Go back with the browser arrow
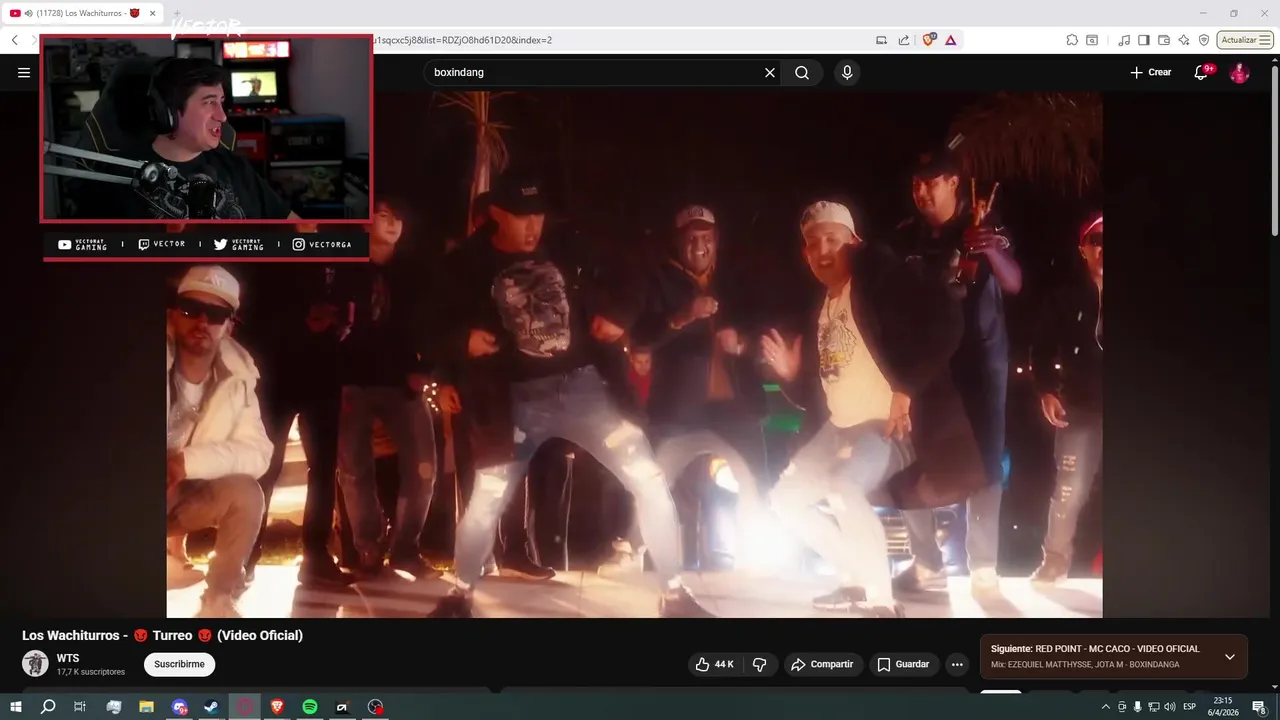The height and width of the screenshot is (720, 1280). [x=15, y=40]
